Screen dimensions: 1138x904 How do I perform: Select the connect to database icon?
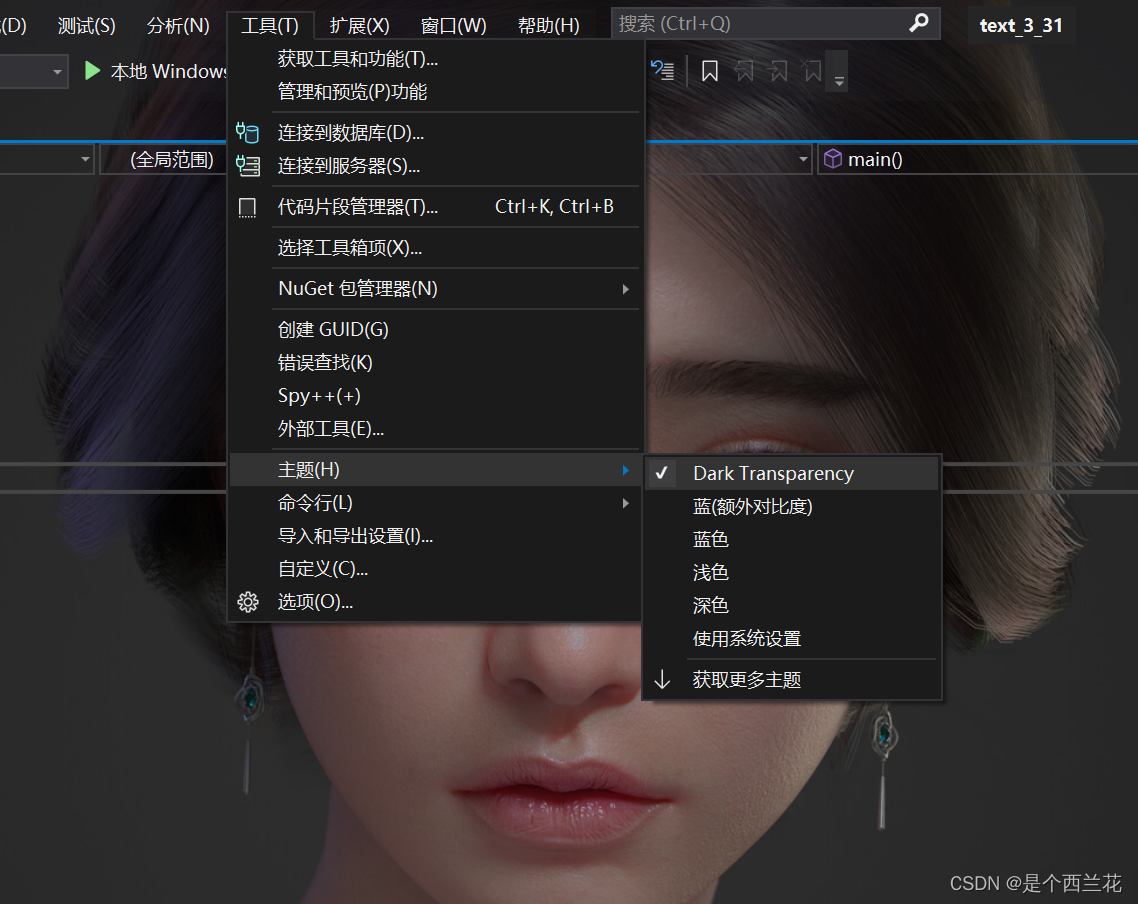coord(247,132)
